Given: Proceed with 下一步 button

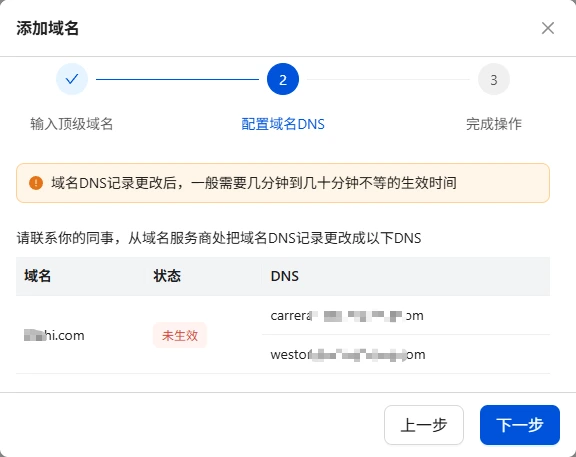Looking at the screenshot, I should pyautogui.click(x=520, y=425).
